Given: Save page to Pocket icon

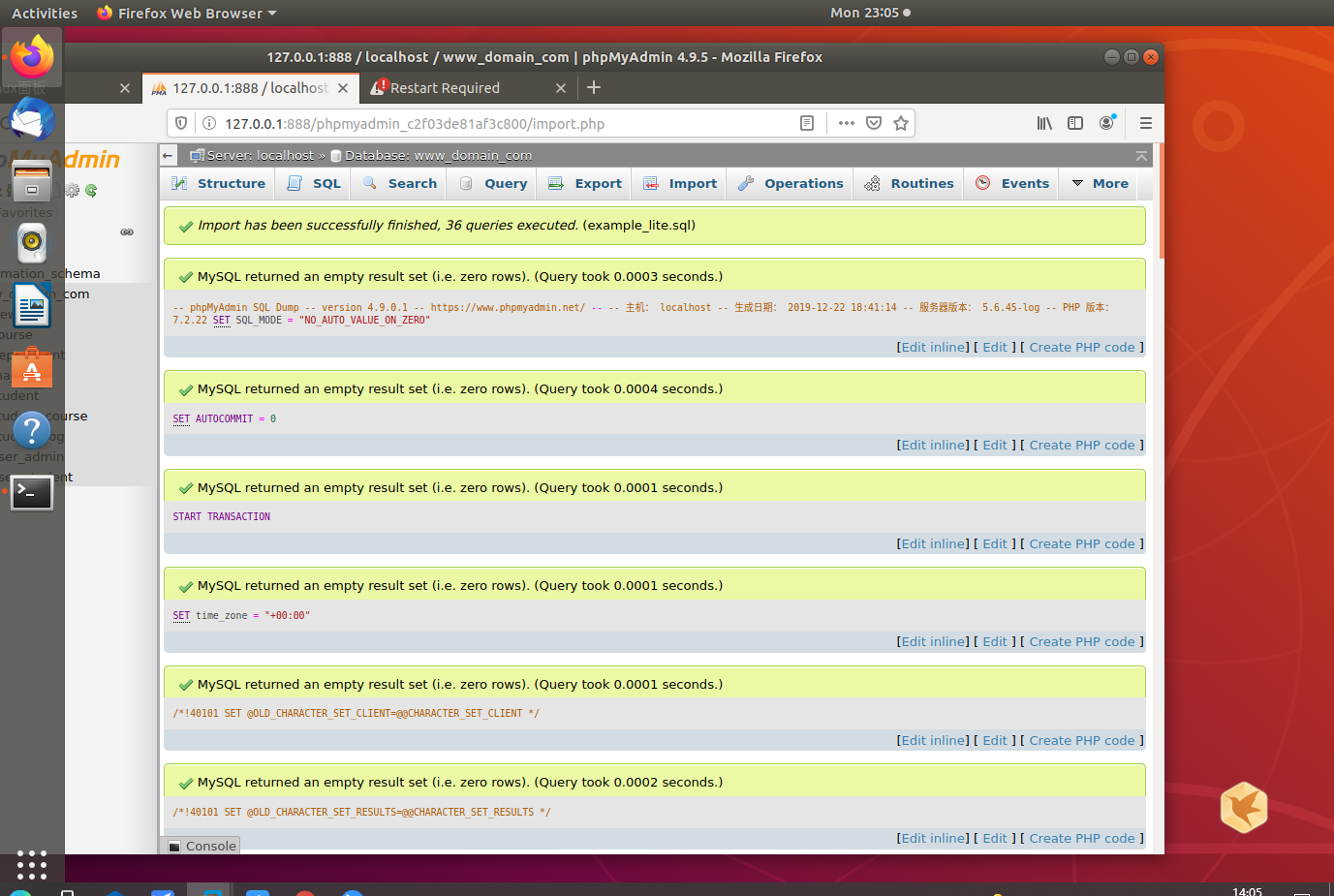Looking at the screenshot, I should click(x=874, y=123).
